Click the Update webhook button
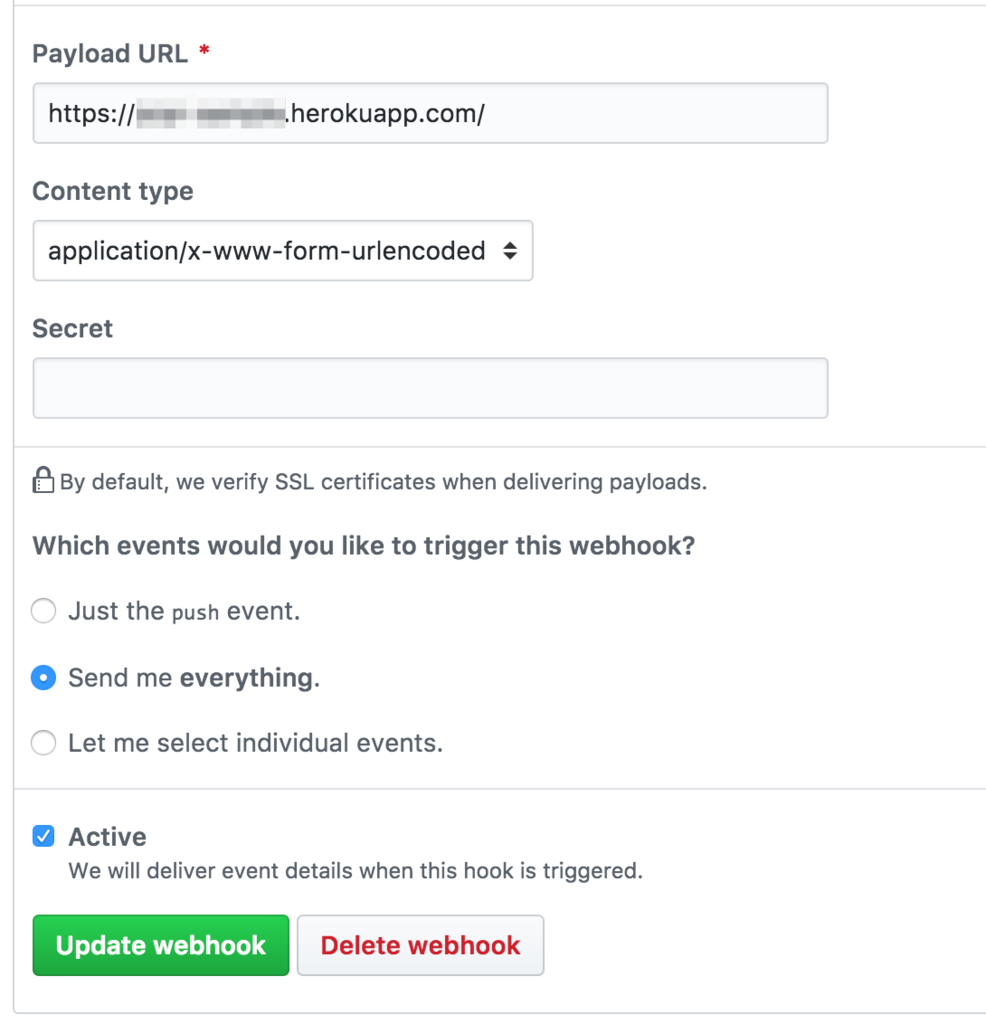 pyautogui.click(x=161, y=945)
